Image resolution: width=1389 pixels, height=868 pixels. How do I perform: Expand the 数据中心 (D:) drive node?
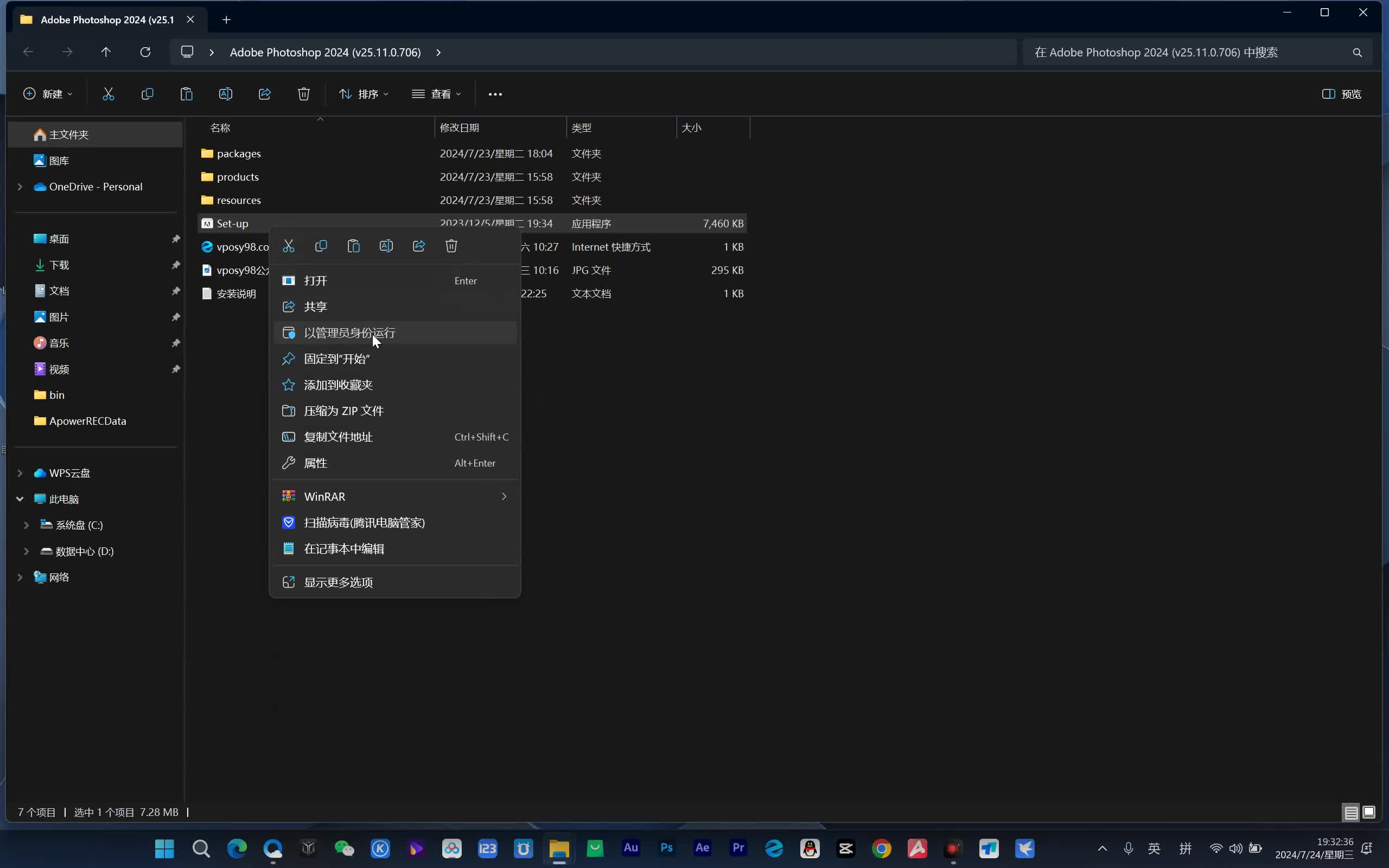click(27, 552)
